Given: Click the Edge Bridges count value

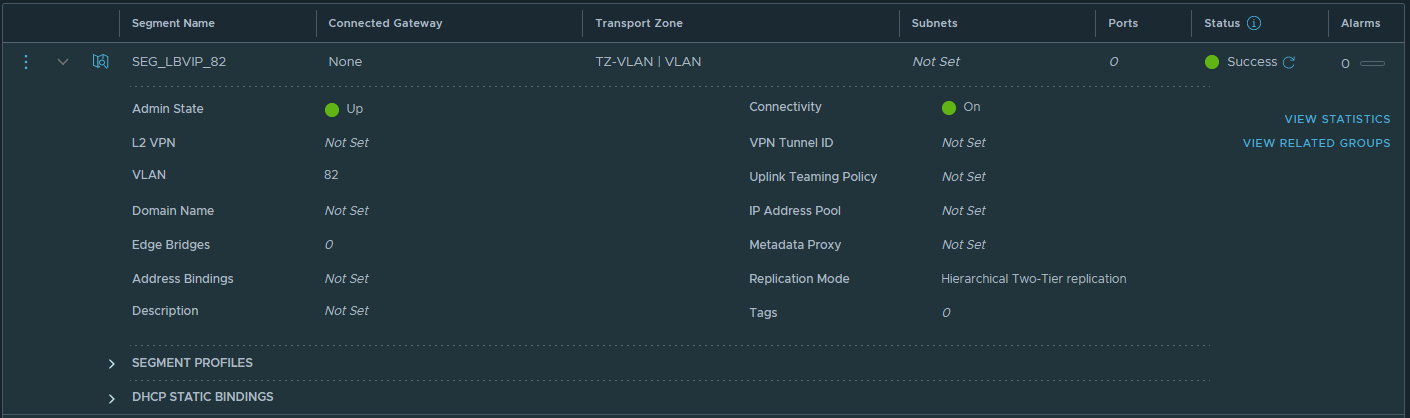Looking at the screenshot, I should pyautogui.click(x=329, y=244).
